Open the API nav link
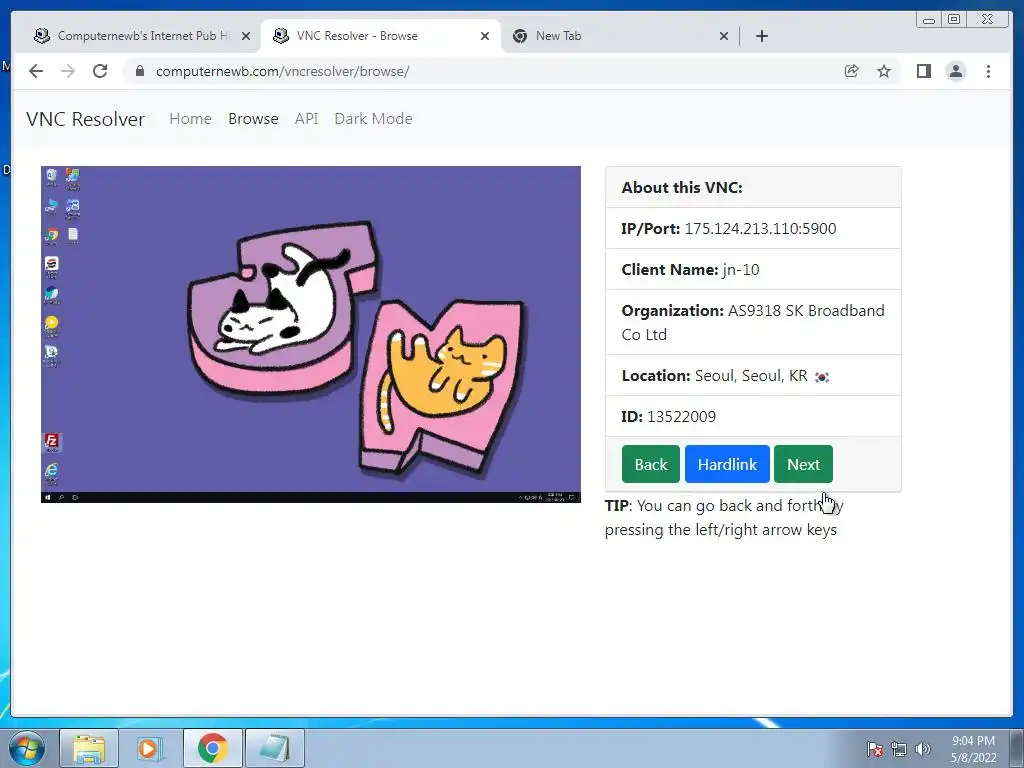1024x768 pixels. tap(306, 119)
